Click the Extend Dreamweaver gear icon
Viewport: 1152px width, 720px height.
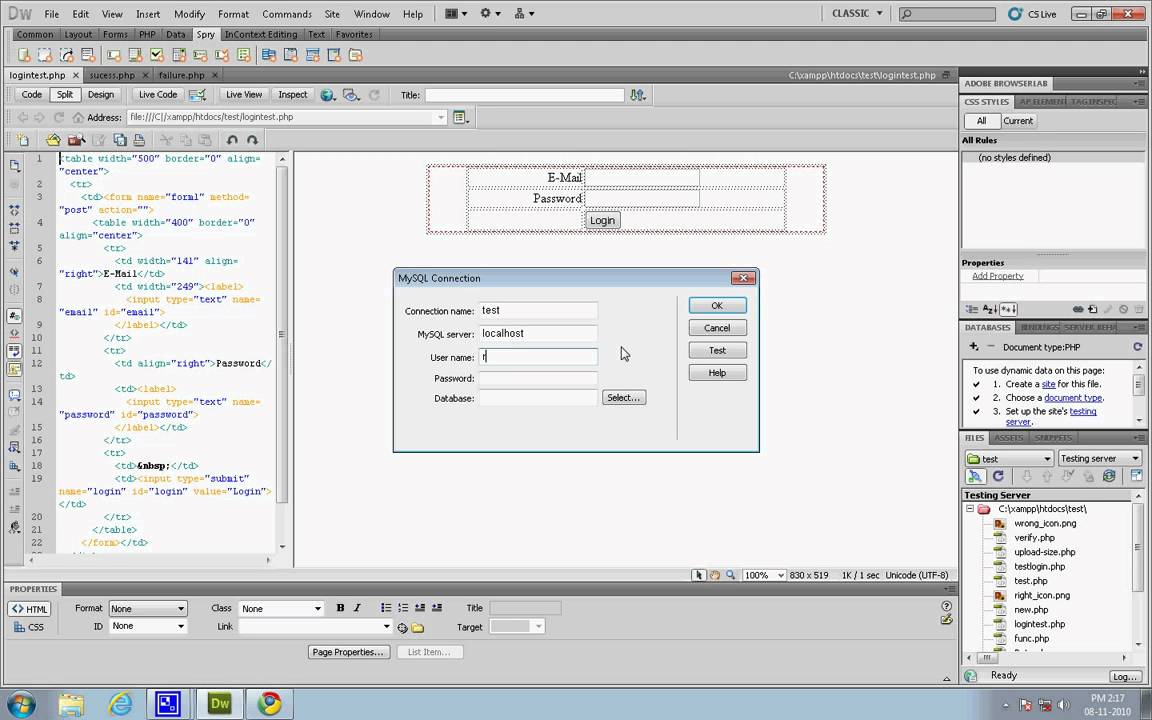pos(490,13)
